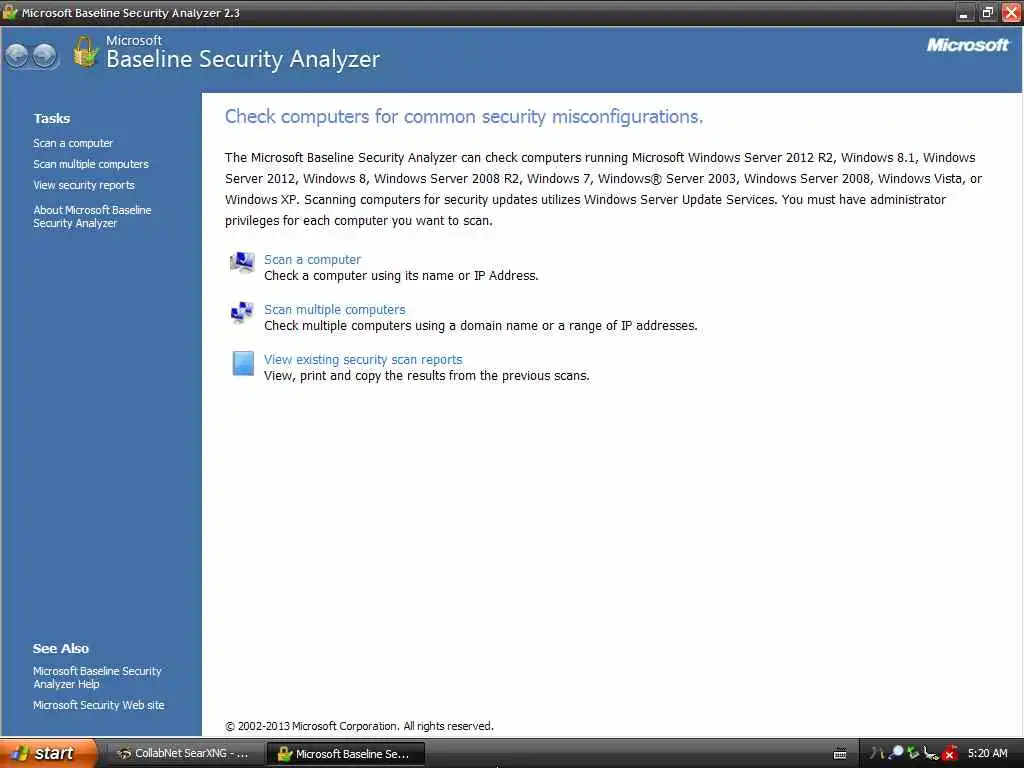Viewport: 1024px width, 768px height.
Task: Click the magnifier icon in the system tray
Action: 896,753
